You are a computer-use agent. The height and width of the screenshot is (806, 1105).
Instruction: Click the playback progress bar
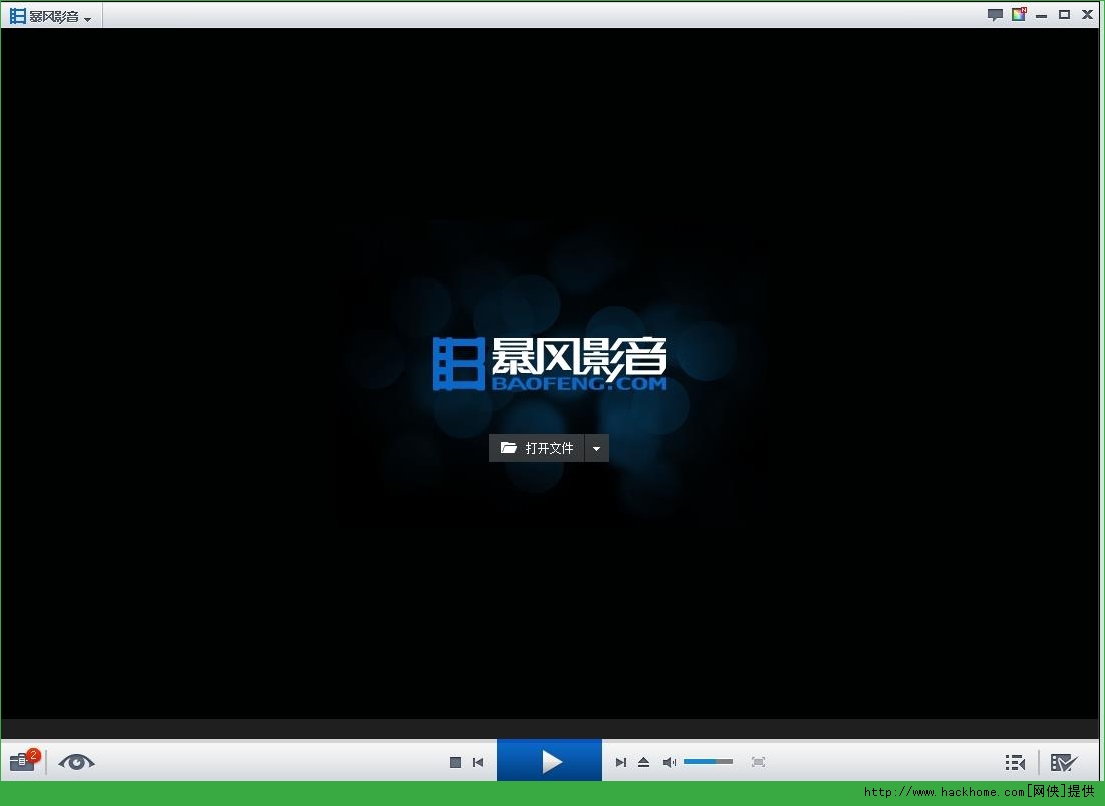(550, 728)
